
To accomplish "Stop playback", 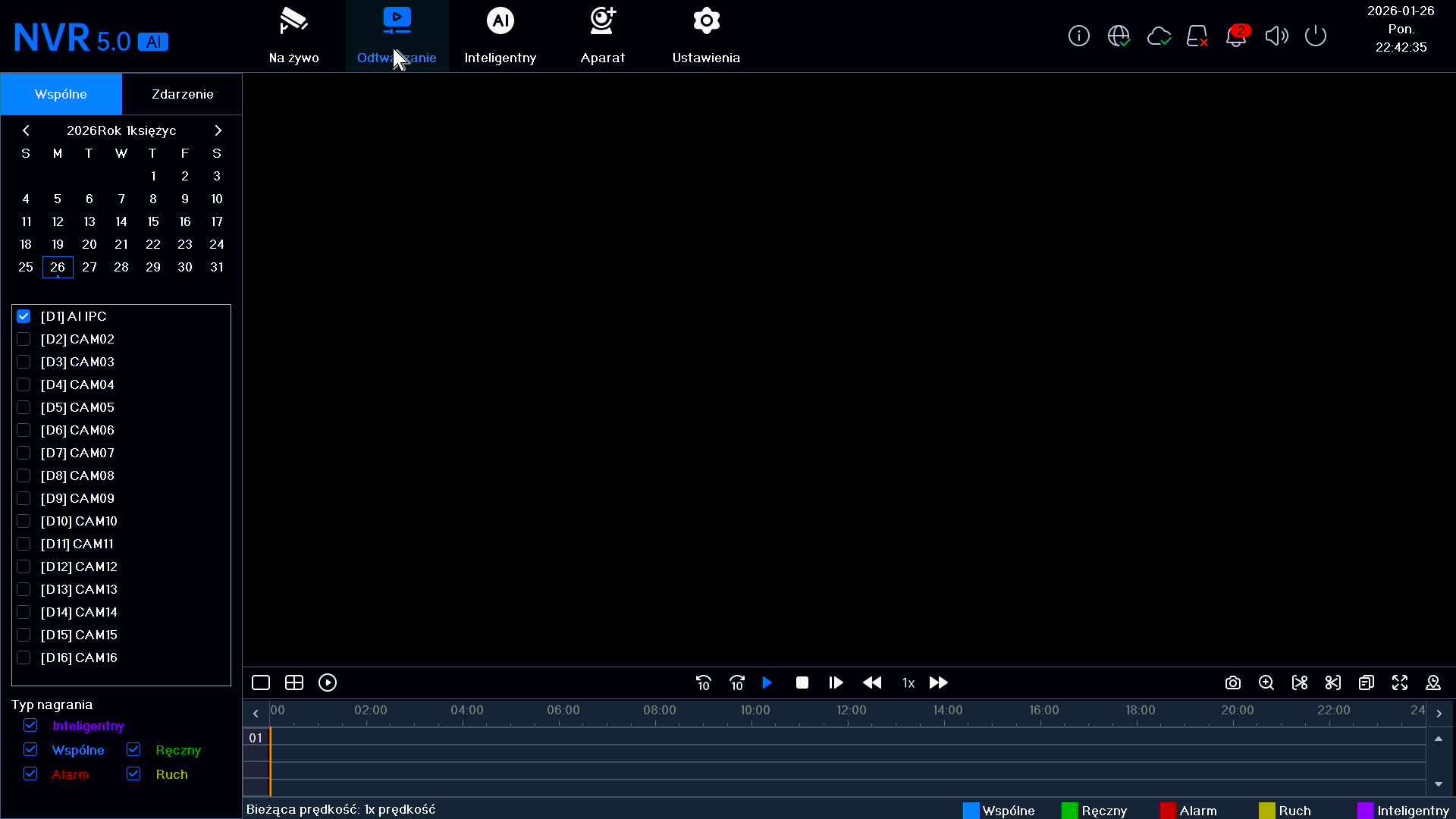I will (x=802, y=682).
